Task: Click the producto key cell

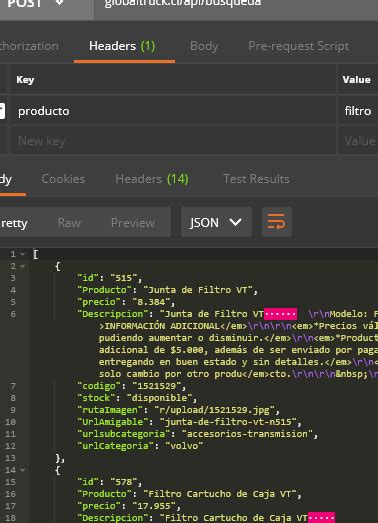Action: pos(173,111)
